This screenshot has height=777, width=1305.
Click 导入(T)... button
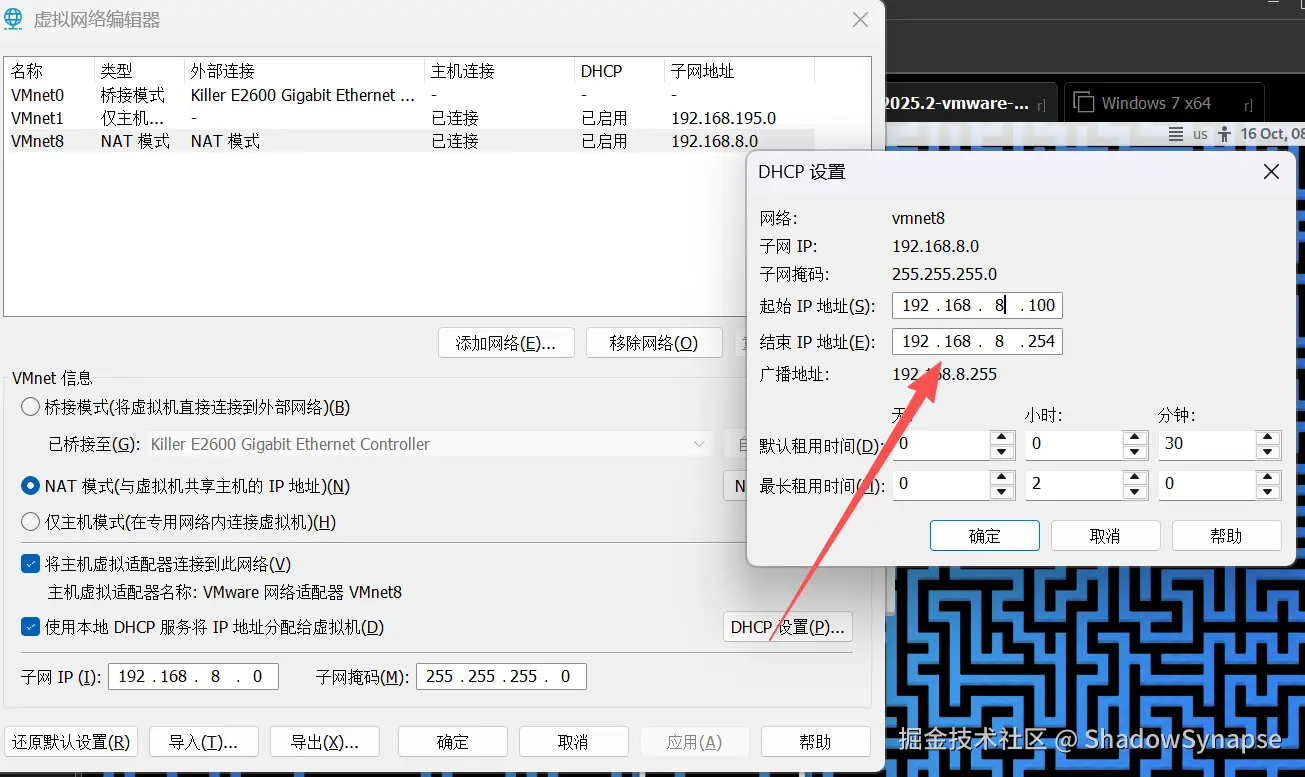(204, 742)
